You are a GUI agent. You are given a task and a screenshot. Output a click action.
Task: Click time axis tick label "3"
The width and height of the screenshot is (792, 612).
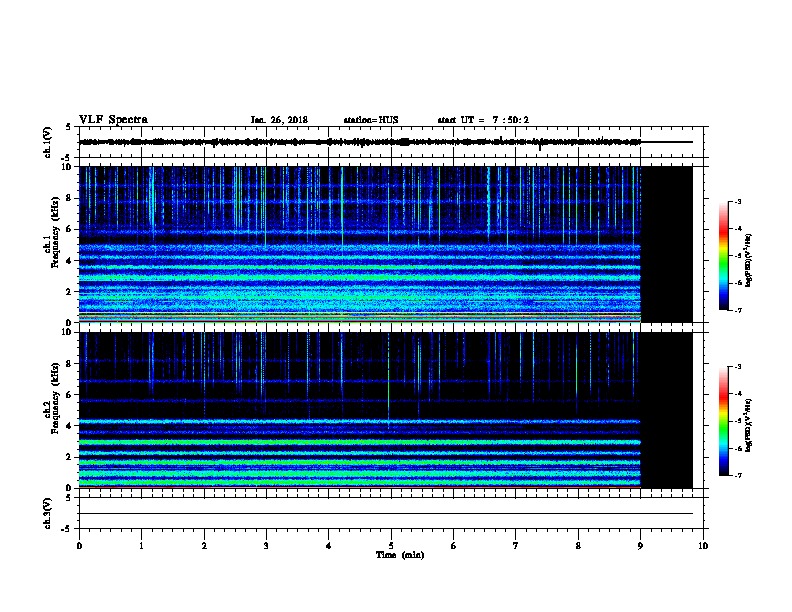tap(266, 546)
